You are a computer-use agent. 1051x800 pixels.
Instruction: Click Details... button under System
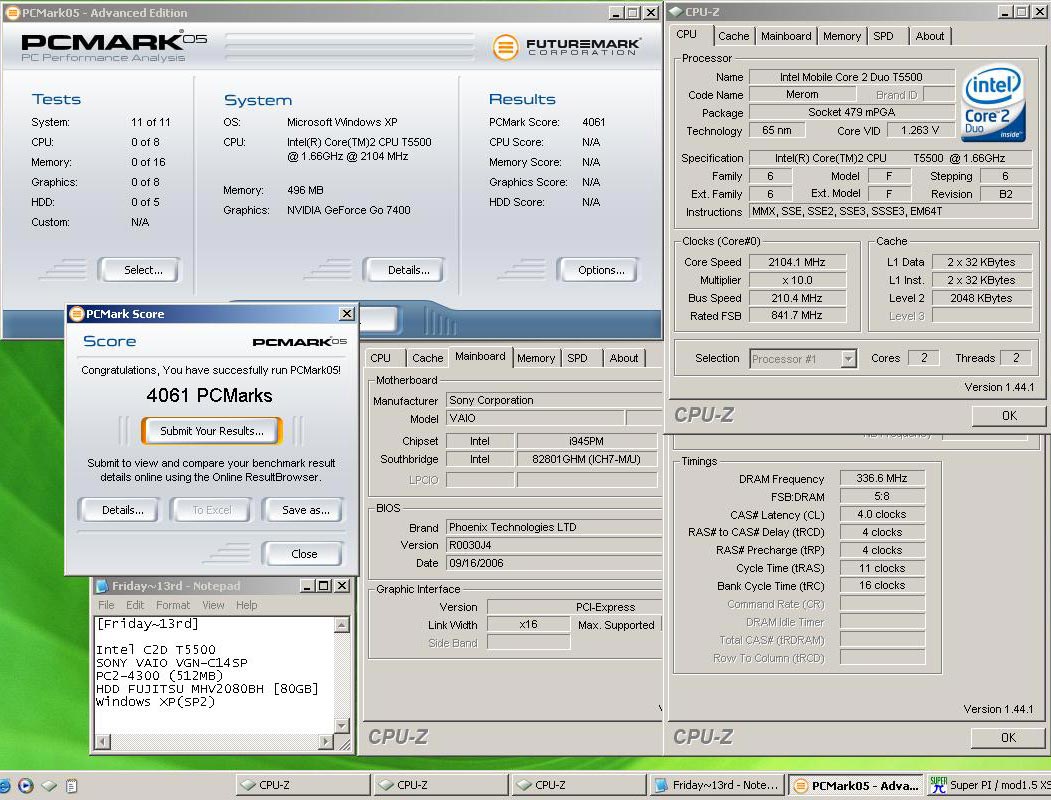pyautogui.click(x=405, y=270)
